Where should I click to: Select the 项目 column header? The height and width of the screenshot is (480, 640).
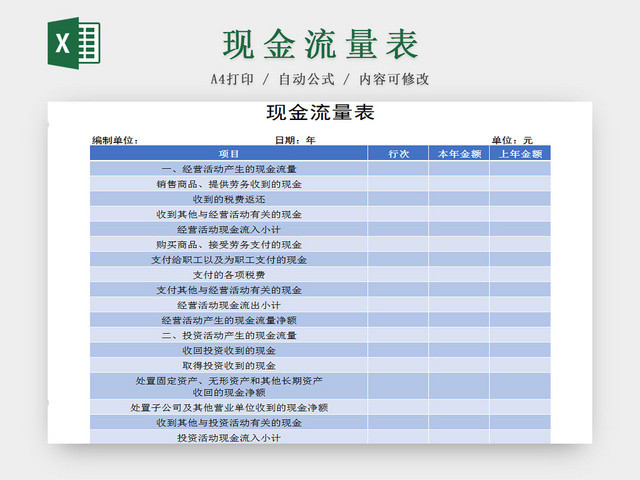coord(229,153)
